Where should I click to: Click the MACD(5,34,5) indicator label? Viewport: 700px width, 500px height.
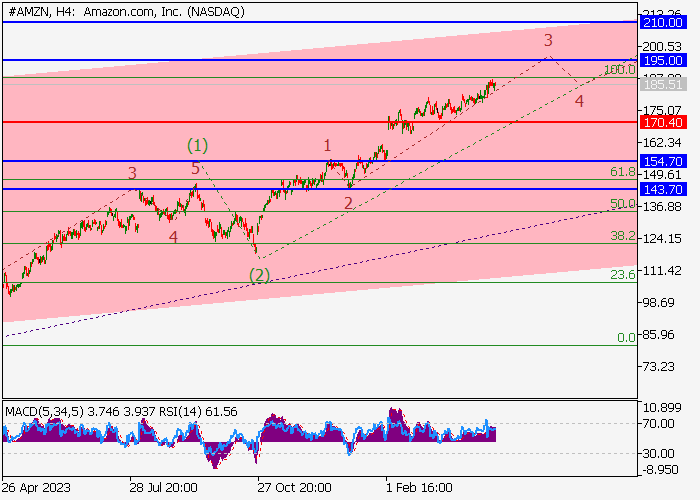(44, 411)
